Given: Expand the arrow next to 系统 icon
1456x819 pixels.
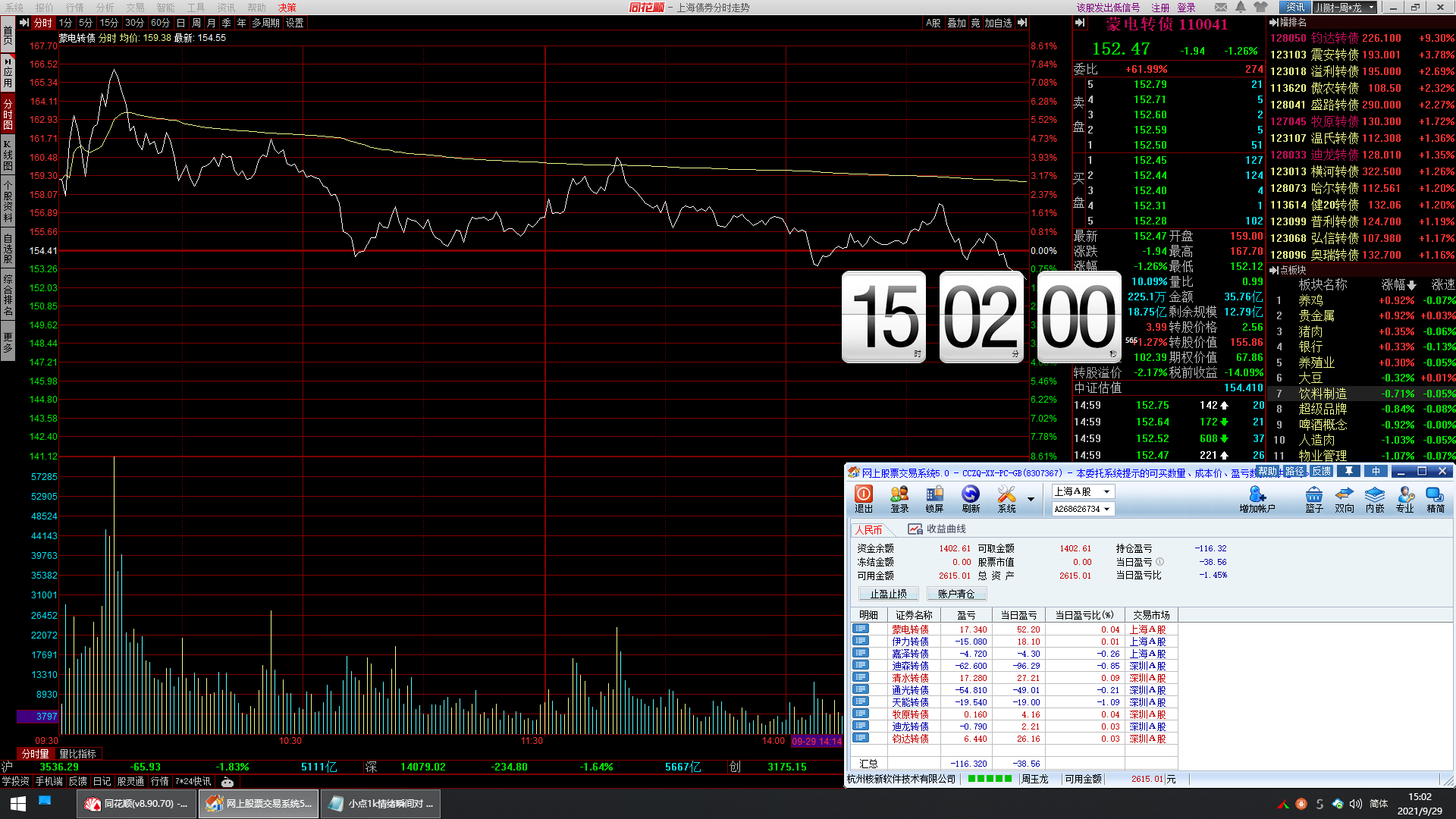Looking at the screenshot, I should [x=1031, y=499].
